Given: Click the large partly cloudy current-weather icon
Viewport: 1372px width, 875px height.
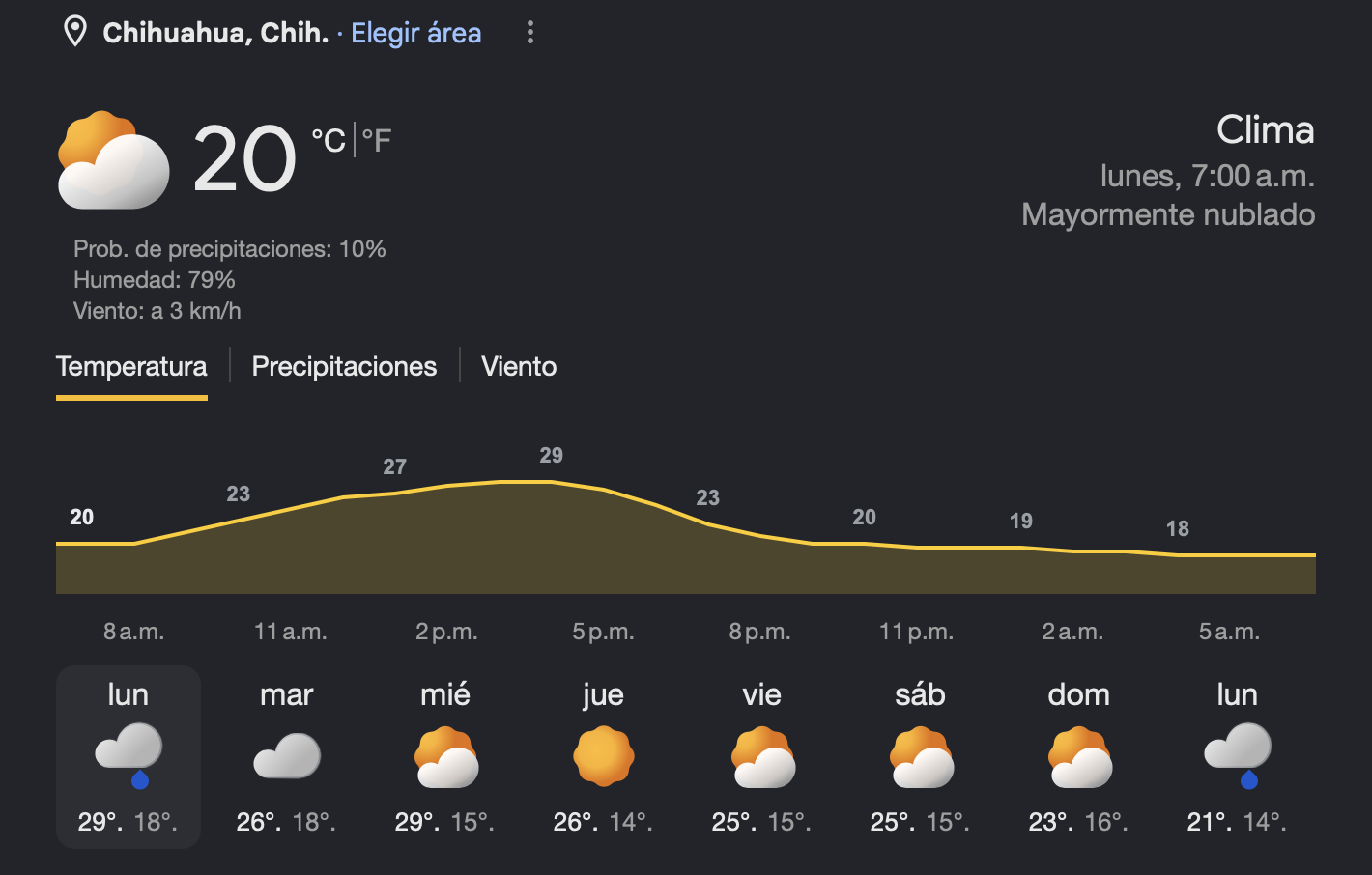Looking at the screenshot, I should coord(113,160).
